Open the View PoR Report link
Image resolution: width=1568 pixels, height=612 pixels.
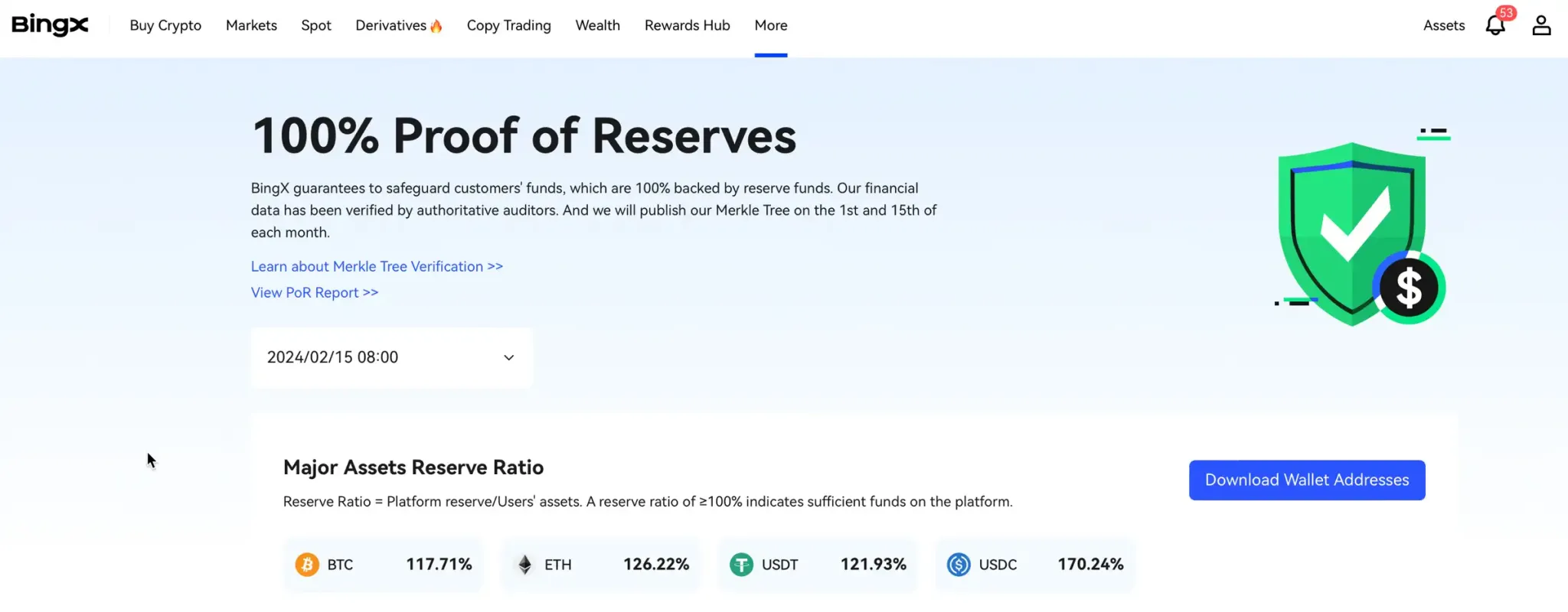coord(315,292)
